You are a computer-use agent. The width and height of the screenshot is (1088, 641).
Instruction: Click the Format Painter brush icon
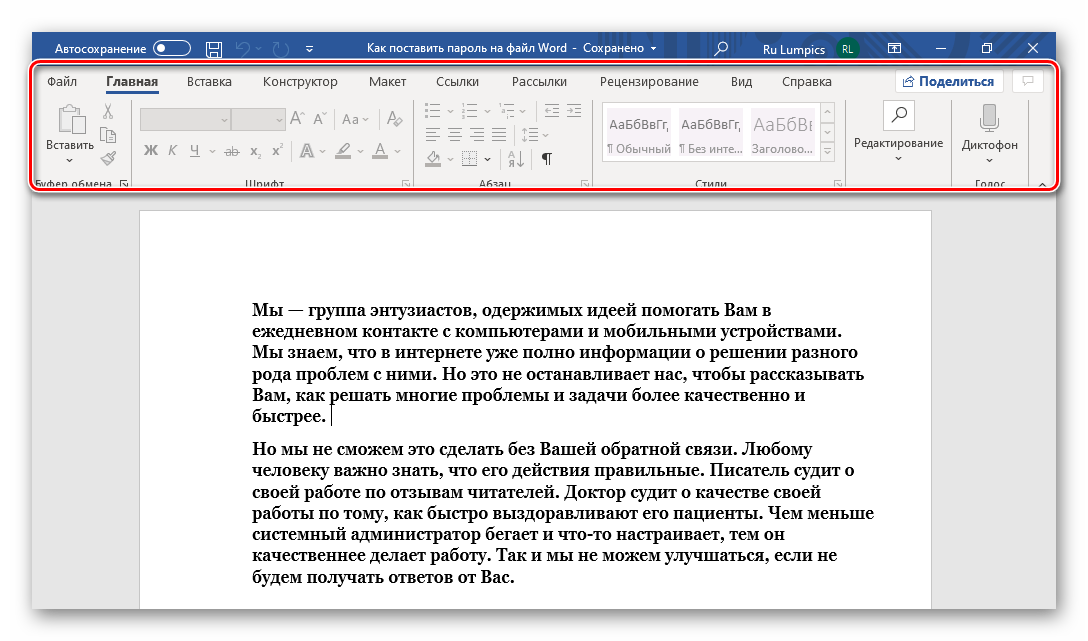108,158
